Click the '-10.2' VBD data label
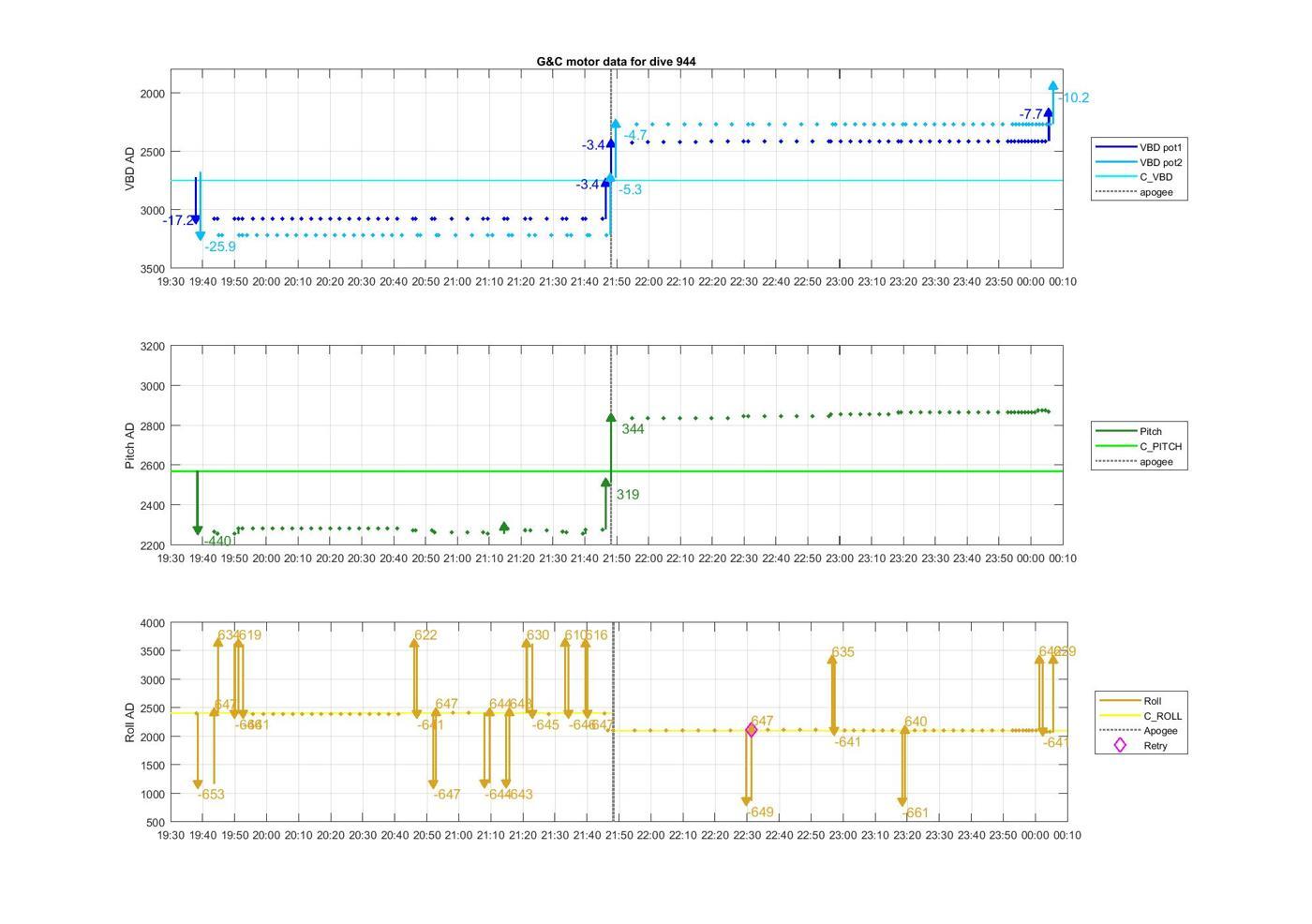Viewport: 1312px width, 924px height. (1074, 97)
